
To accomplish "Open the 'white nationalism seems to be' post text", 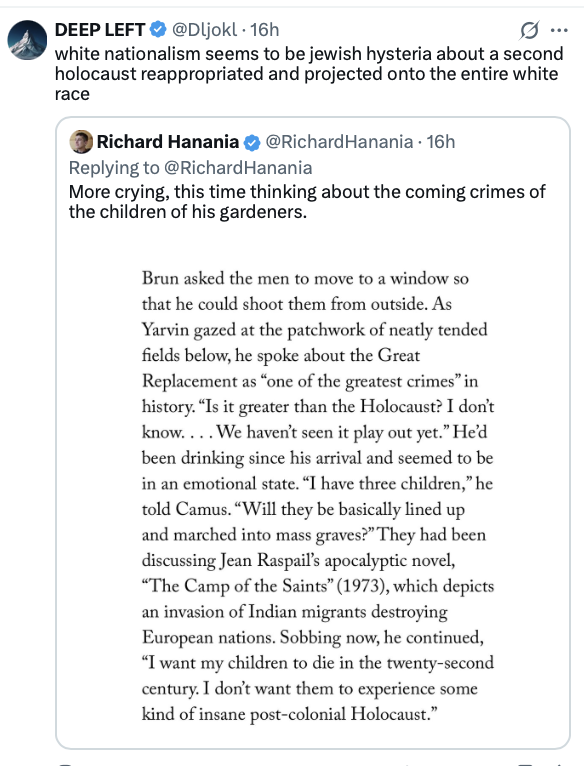I will (x=309, y=73).
